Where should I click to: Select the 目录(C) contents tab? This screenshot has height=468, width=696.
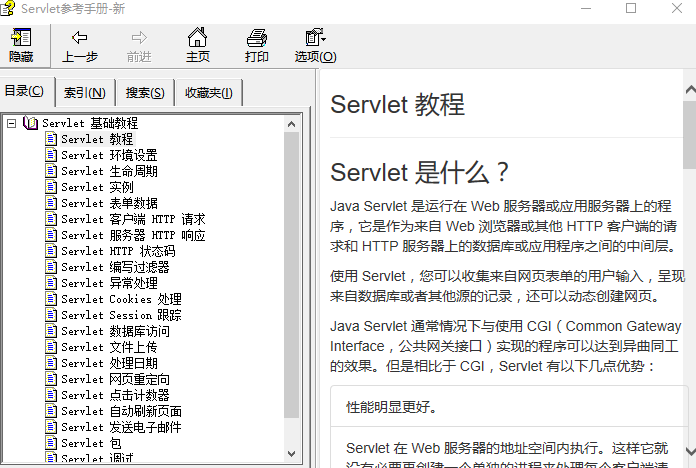[25, 91]
